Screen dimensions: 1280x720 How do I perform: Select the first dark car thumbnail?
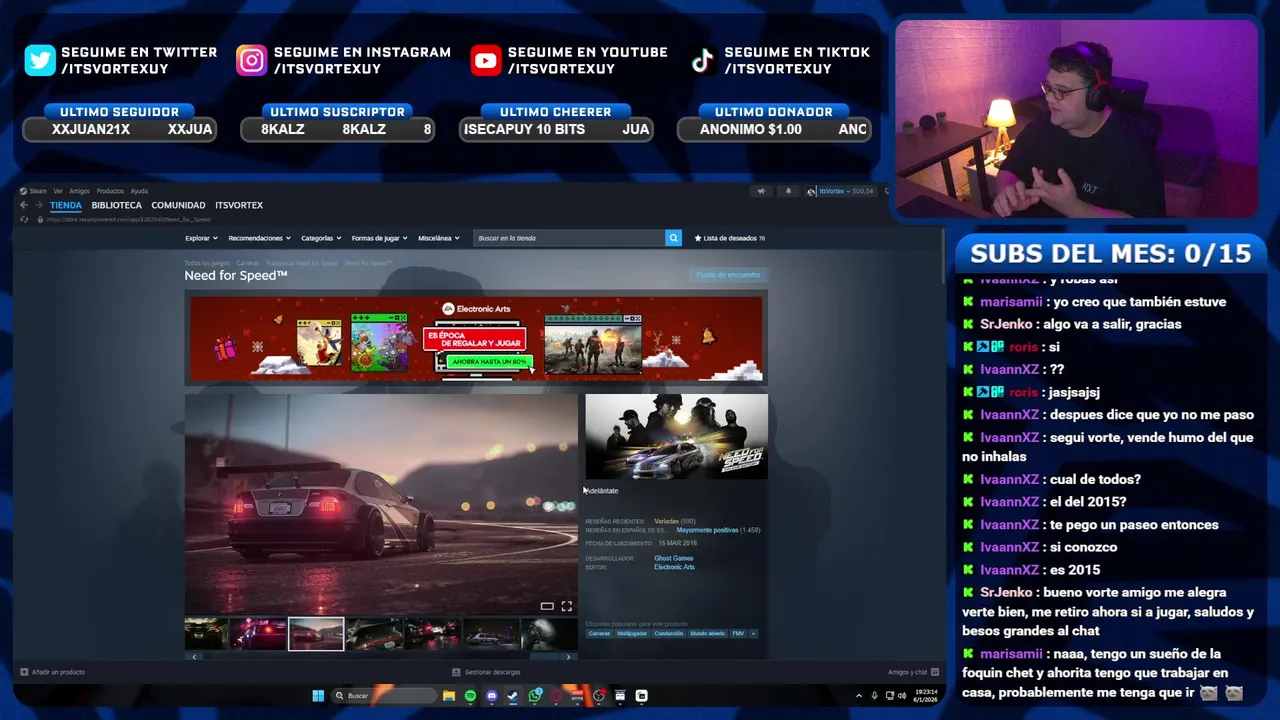click(x=206, y=634)
